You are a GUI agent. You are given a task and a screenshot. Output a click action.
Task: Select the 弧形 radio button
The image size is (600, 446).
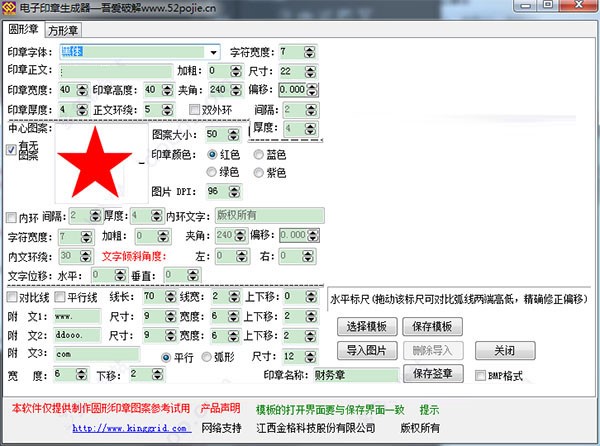pos(206,356)
